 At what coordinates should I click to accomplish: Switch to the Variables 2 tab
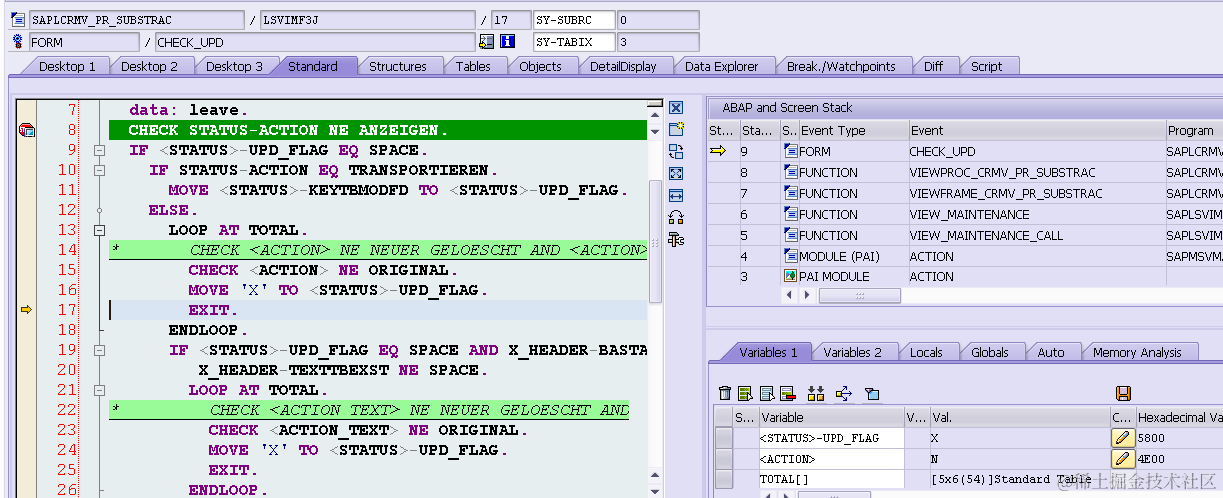(x=852, y=352)
